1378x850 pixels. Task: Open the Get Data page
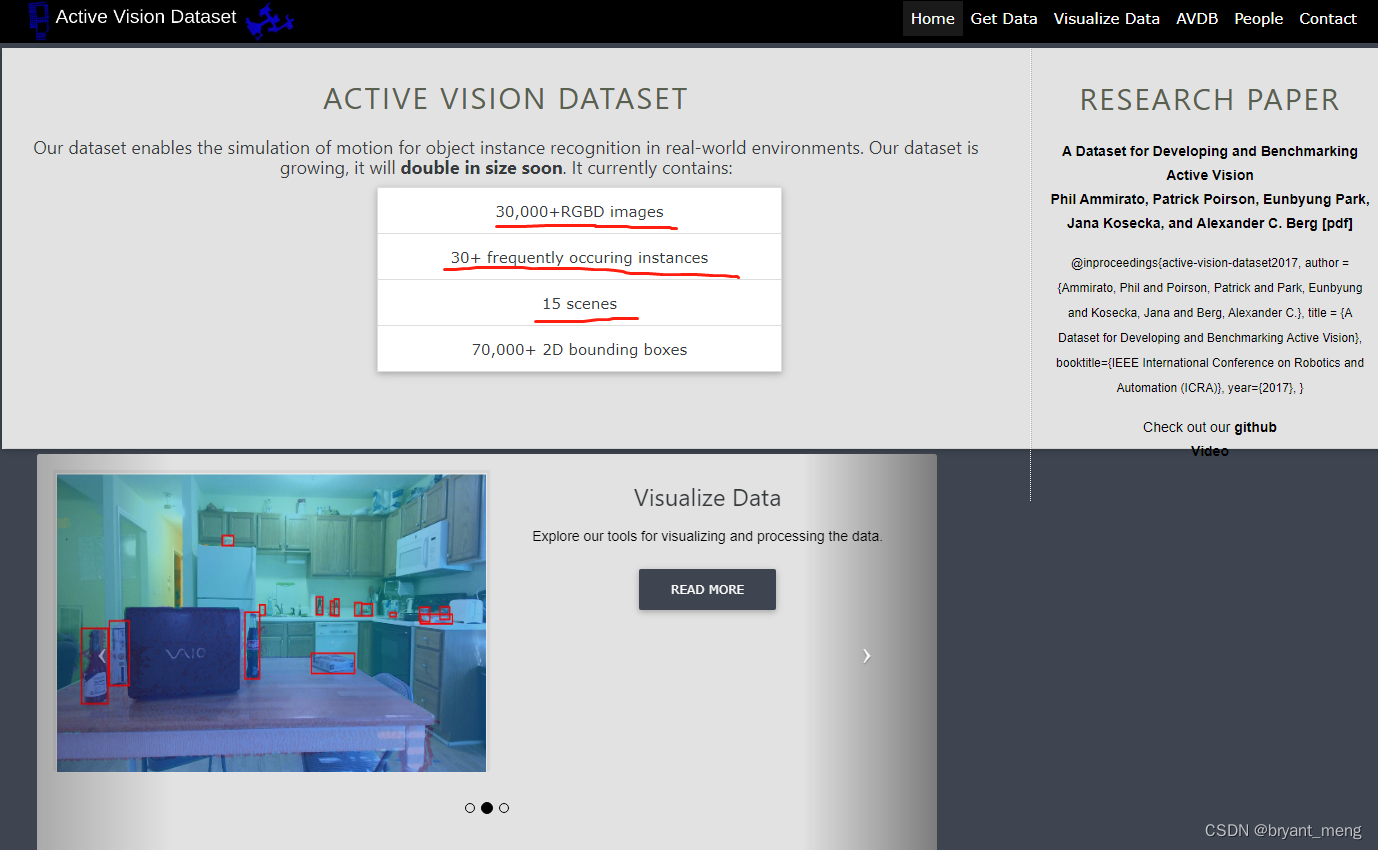tap(1004, 18)
